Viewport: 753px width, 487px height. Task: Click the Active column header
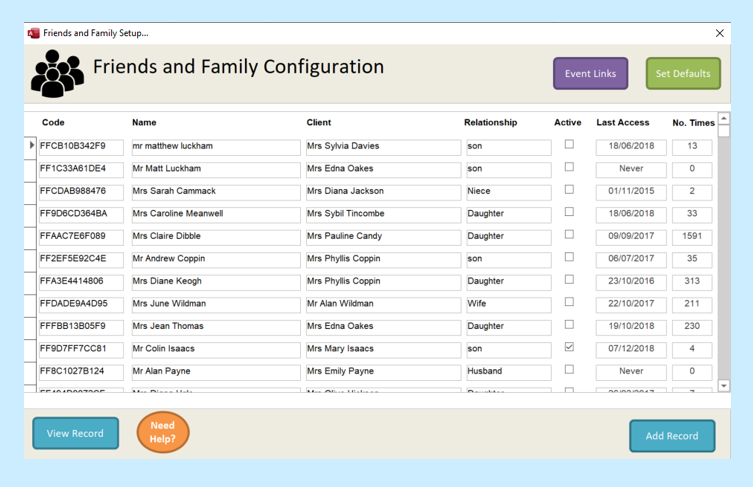(x=568, y=122)
